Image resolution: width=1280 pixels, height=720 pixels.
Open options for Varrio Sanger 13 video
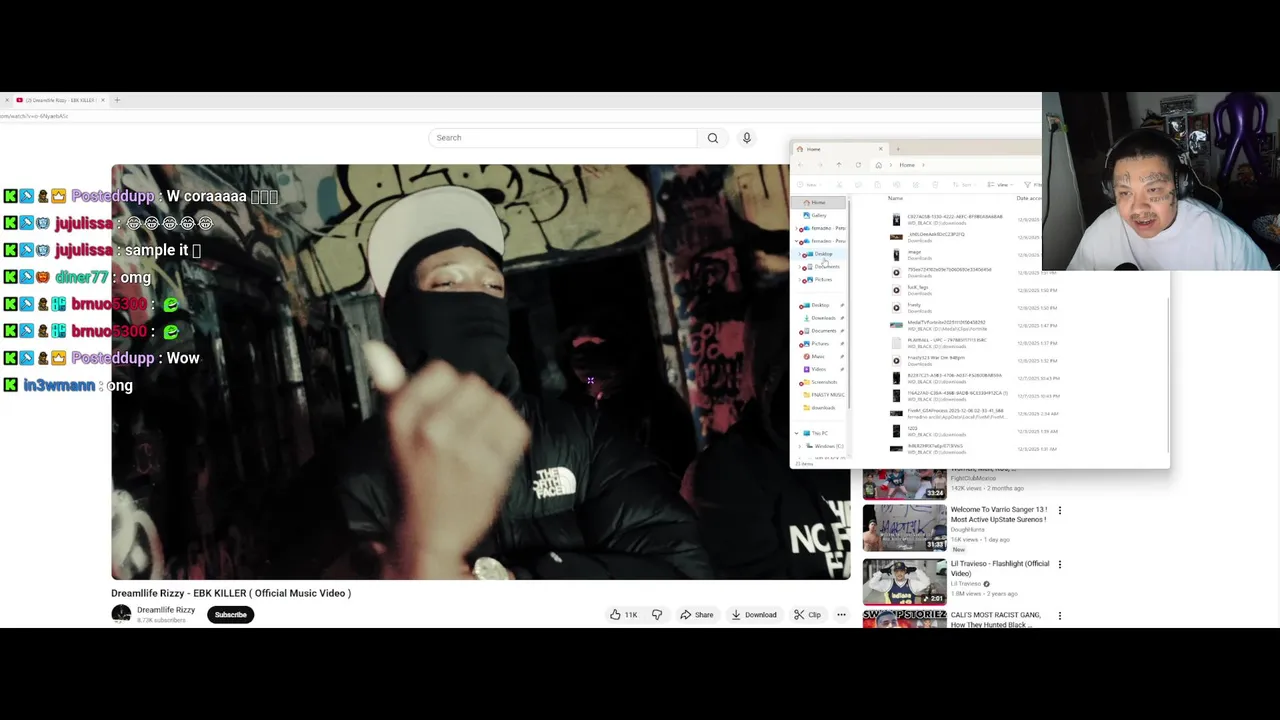(1060, 511)
